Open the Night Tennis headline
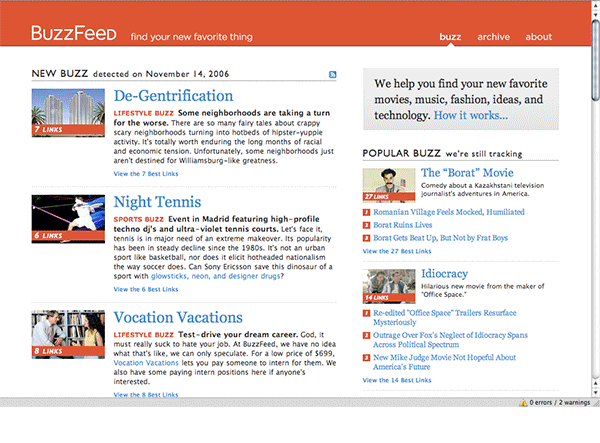Screen dimensions: 600x443 [157, 202]
